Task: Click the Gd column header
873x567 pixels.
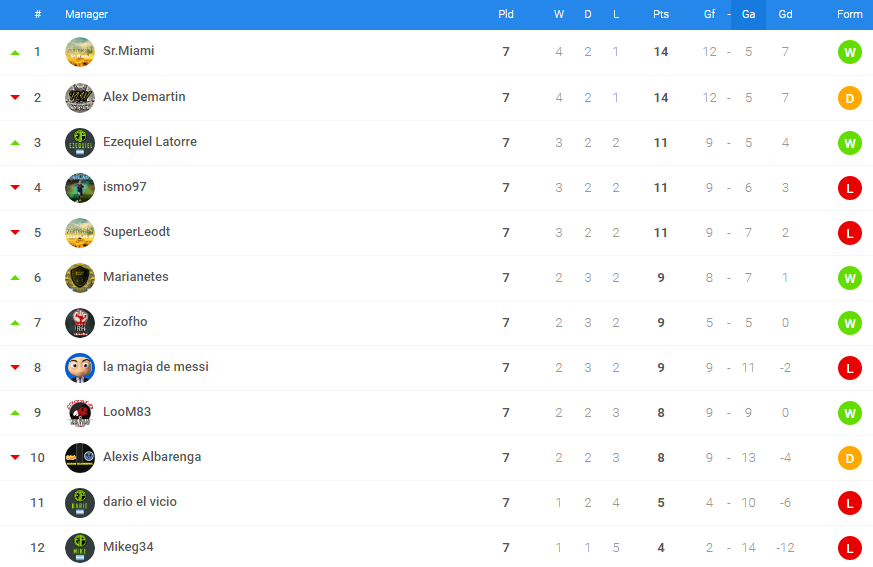Action: click(x=785, y=14)
